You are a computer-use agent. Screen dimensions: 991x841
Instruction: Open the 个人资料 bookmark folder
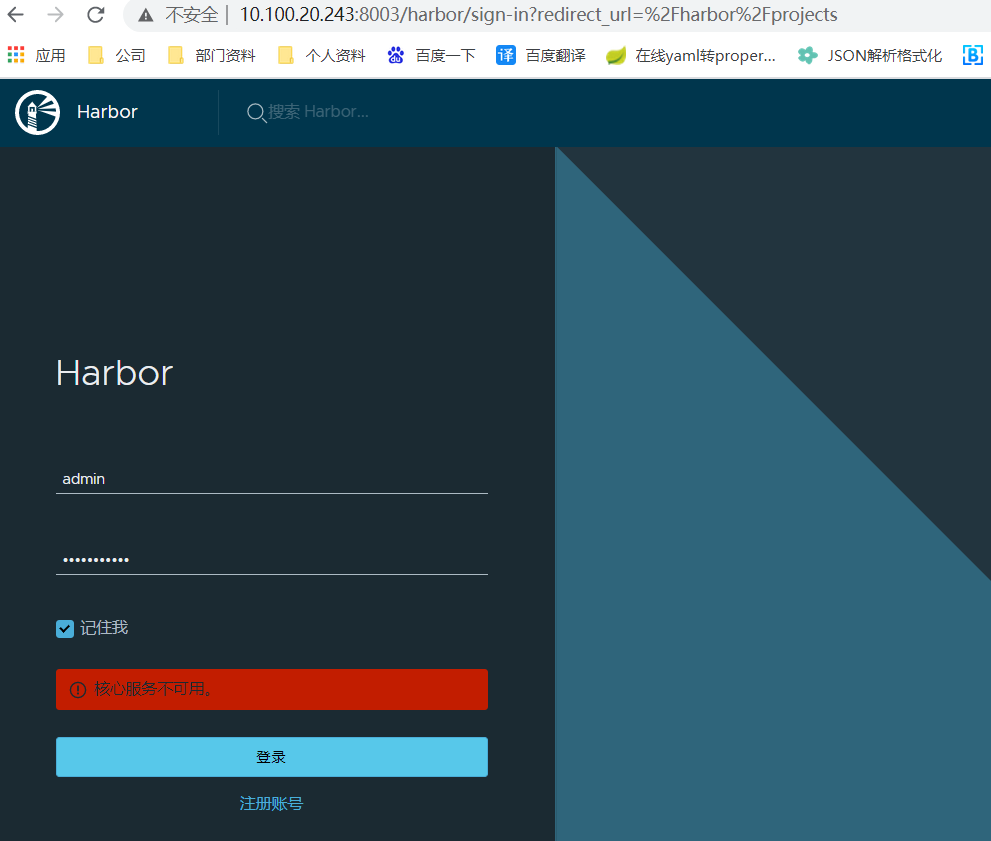click(x=322, y=56)
